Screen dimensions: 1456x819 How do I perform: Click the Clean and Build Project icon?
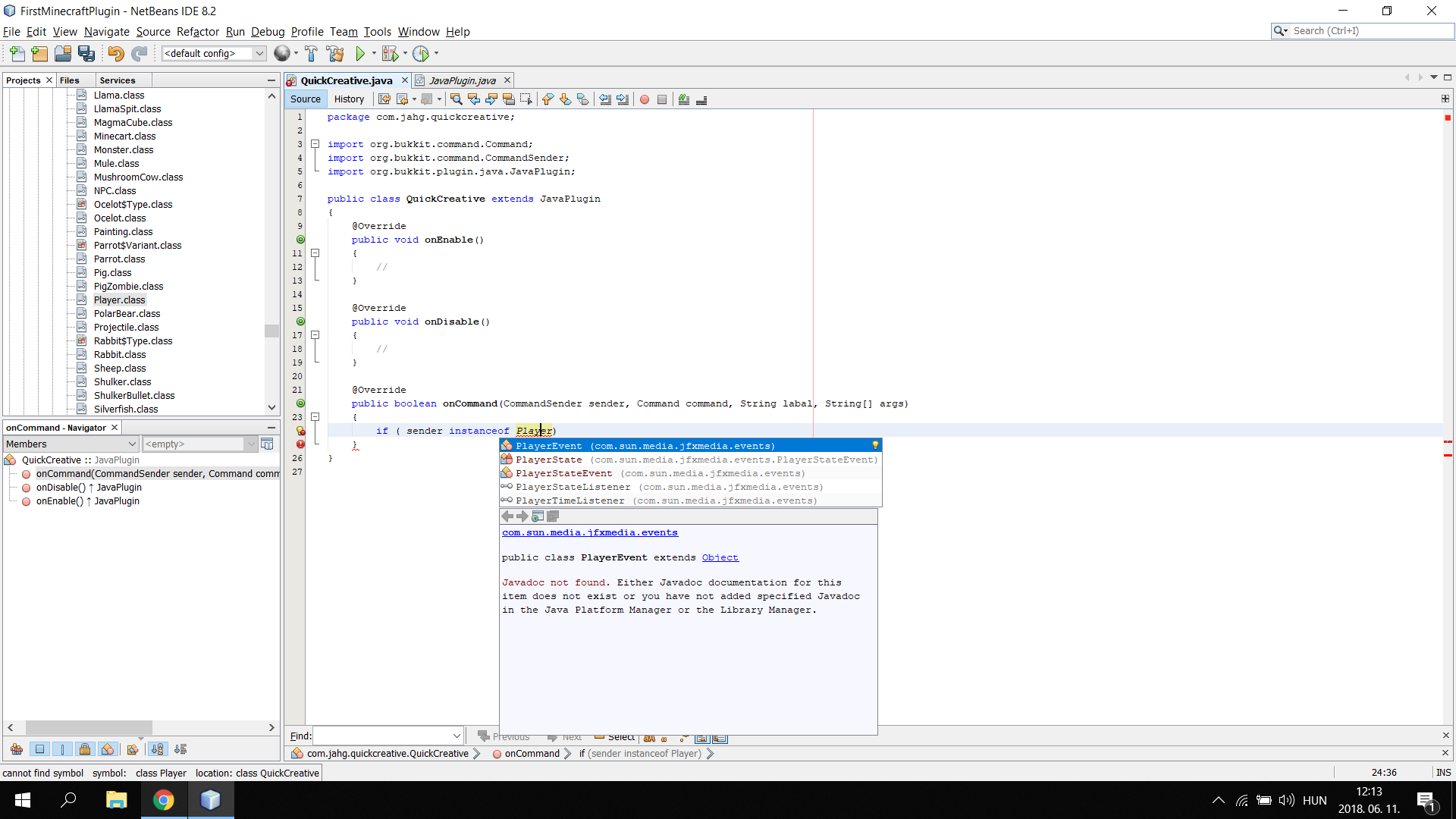point(334,54)
